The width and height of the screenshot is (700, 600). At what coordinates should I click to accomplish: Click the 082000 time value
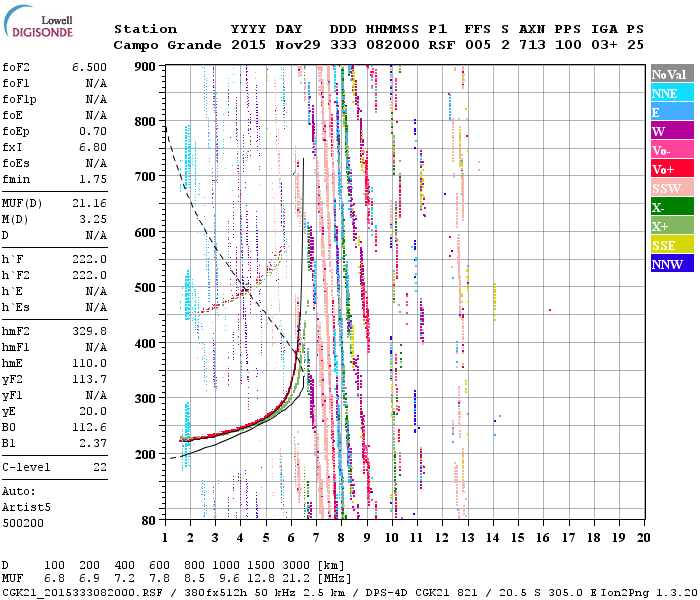coord(393,45)
